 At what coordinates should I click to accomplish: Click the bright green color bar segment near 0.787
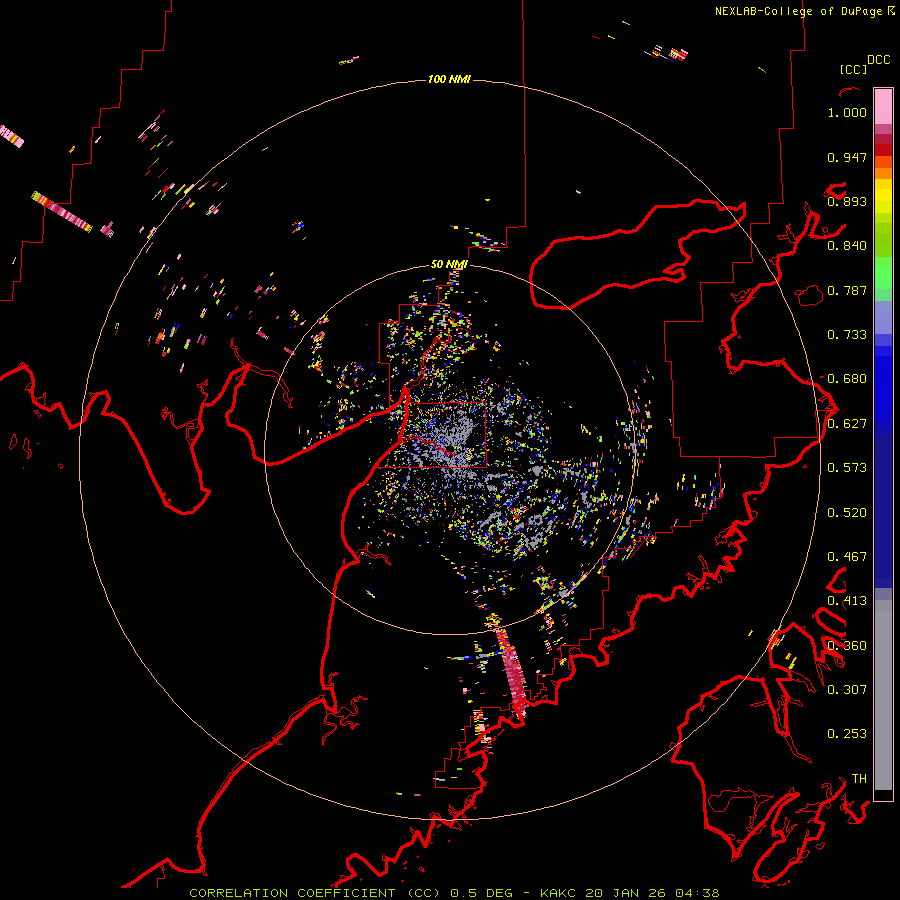(x=883, y=273)
